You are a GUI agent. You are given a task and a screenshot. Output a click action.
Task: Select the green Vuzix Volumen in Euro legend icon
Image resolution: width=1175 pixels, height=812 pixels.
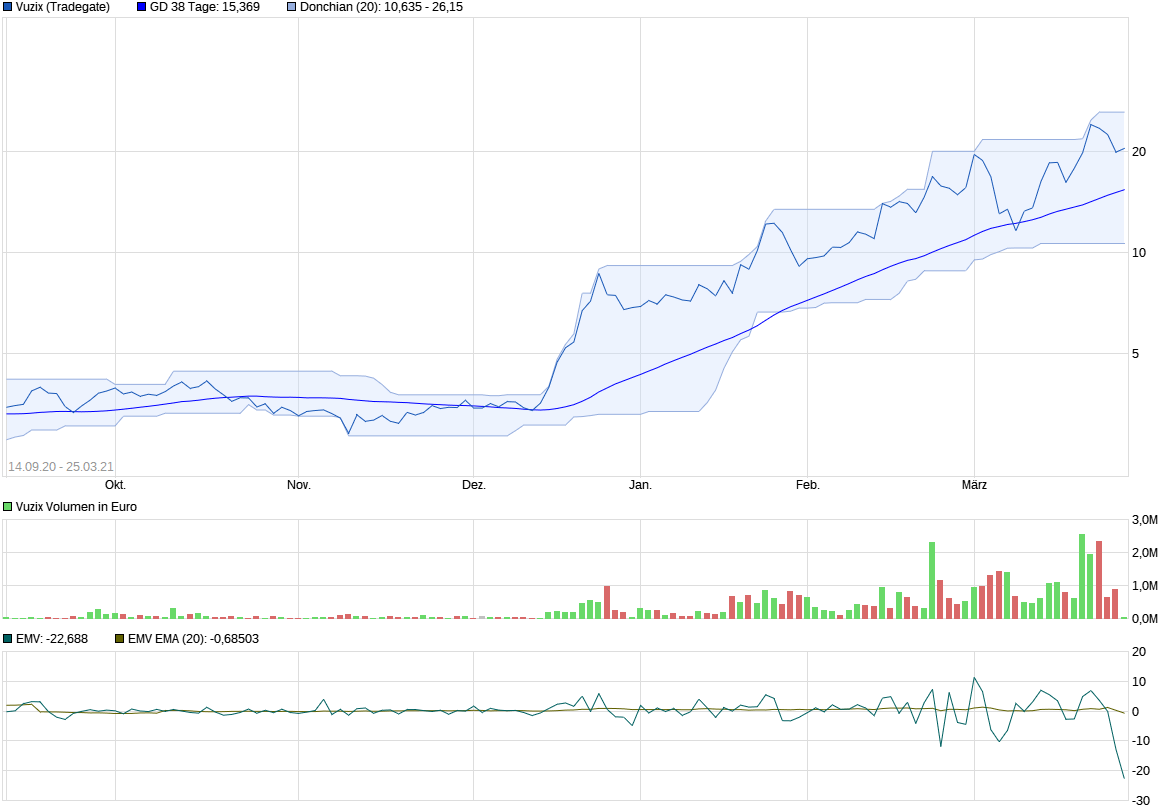pos(8,507)
